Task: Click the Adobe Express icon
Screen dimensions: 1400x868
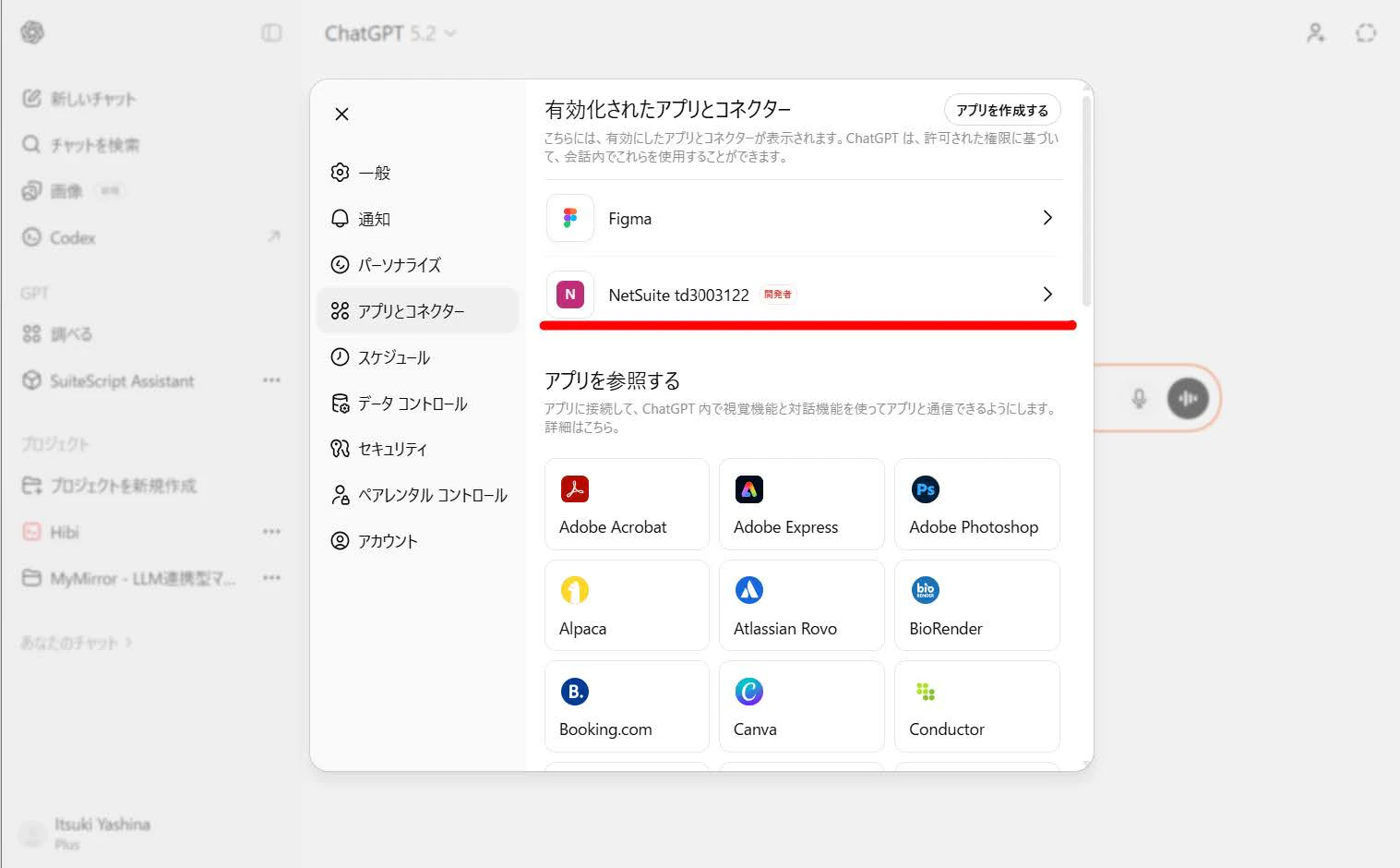Action: coord(749,489)
